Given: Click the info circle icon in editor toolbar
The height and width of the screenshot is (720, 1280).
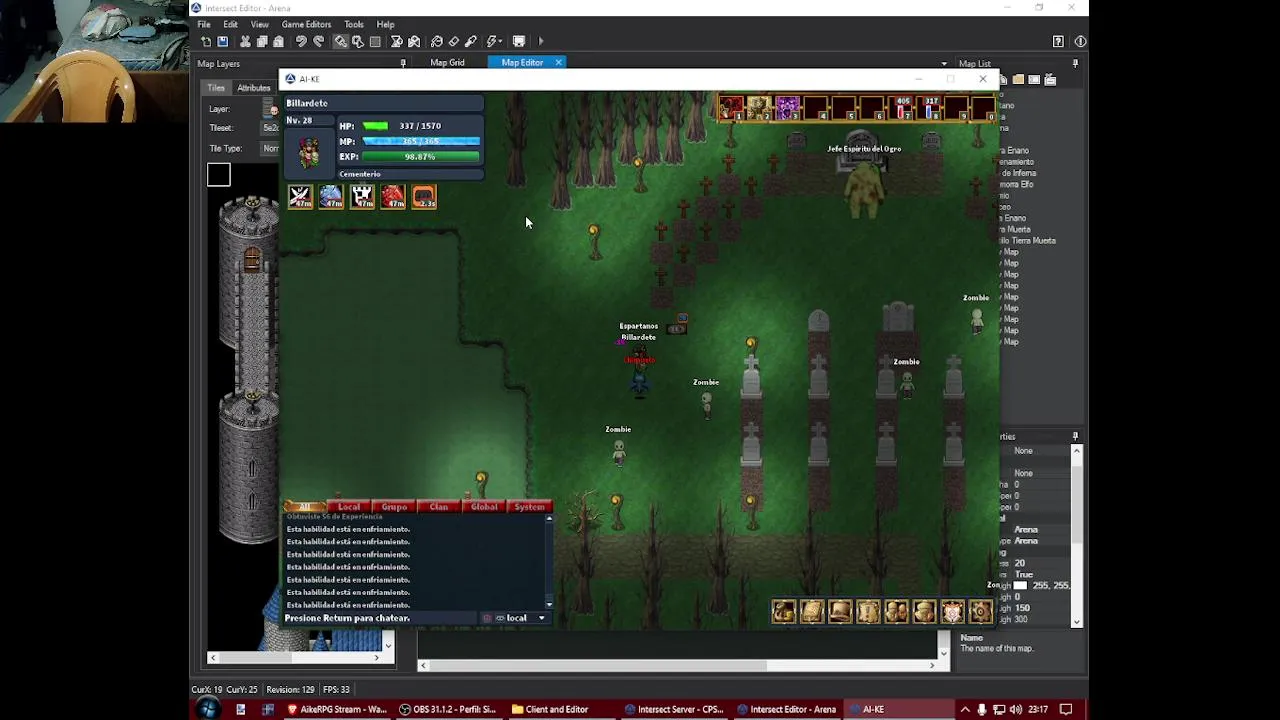Looking at the screenshot, I should [1080, 41].
